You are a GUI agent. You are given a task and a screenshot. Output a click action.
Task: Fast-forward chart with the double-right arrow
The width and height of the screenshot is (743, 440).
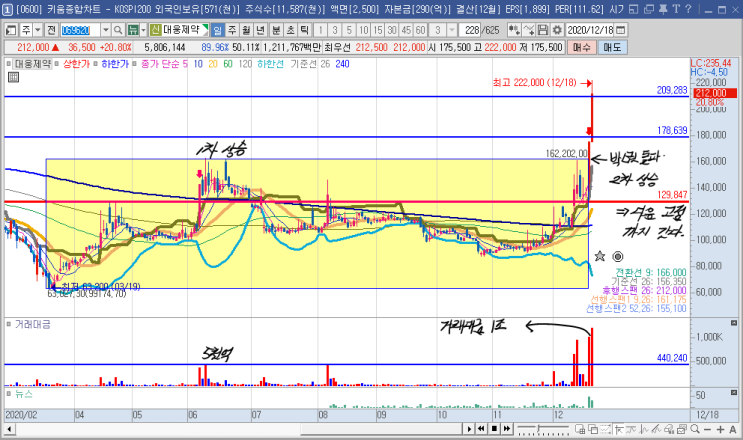pos(507,429)
